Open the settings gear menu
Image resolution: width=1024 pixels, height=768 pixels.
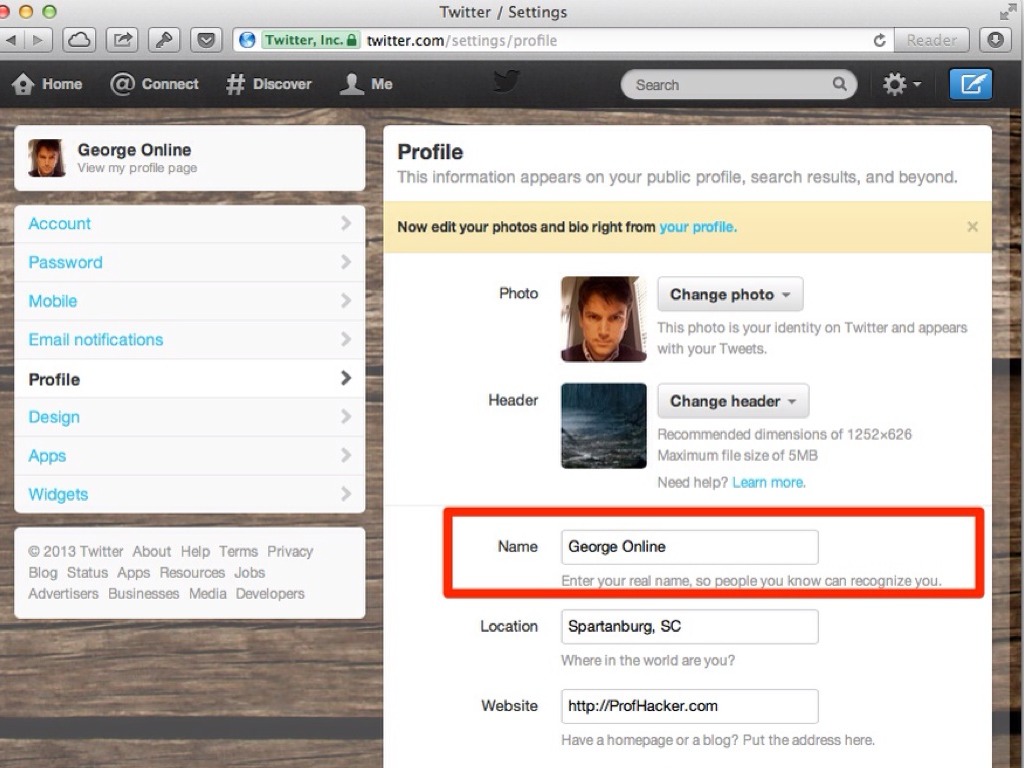[x=901, y=85]
